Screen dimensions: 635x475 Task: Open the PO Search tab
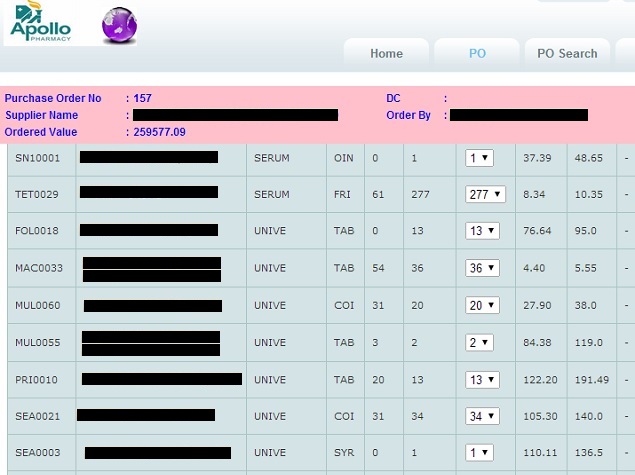point(567,54)
